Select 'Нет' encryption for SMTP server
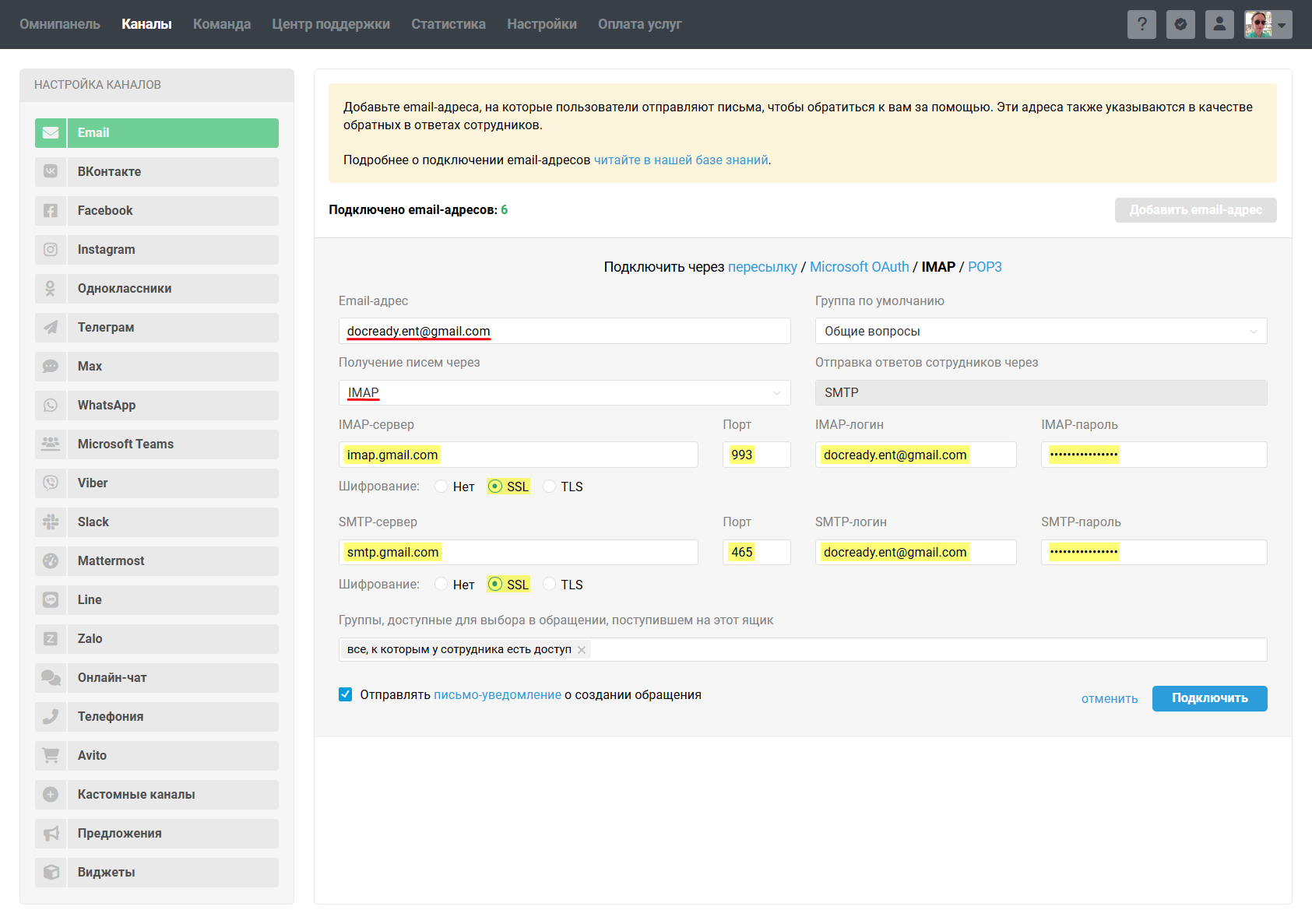 [x=441, y=585]
